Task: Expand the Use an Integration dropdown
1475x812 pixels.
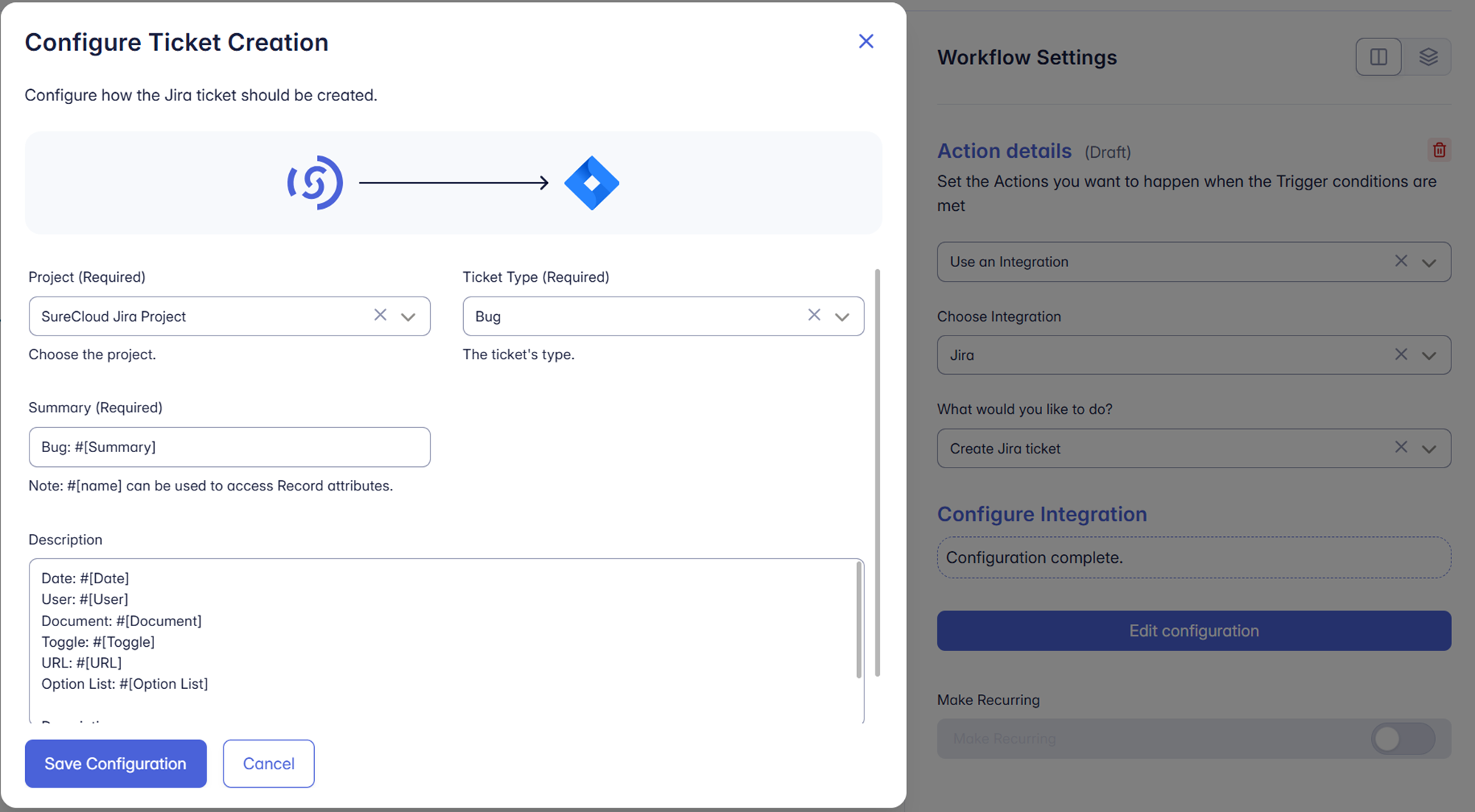Action: 1429,263
